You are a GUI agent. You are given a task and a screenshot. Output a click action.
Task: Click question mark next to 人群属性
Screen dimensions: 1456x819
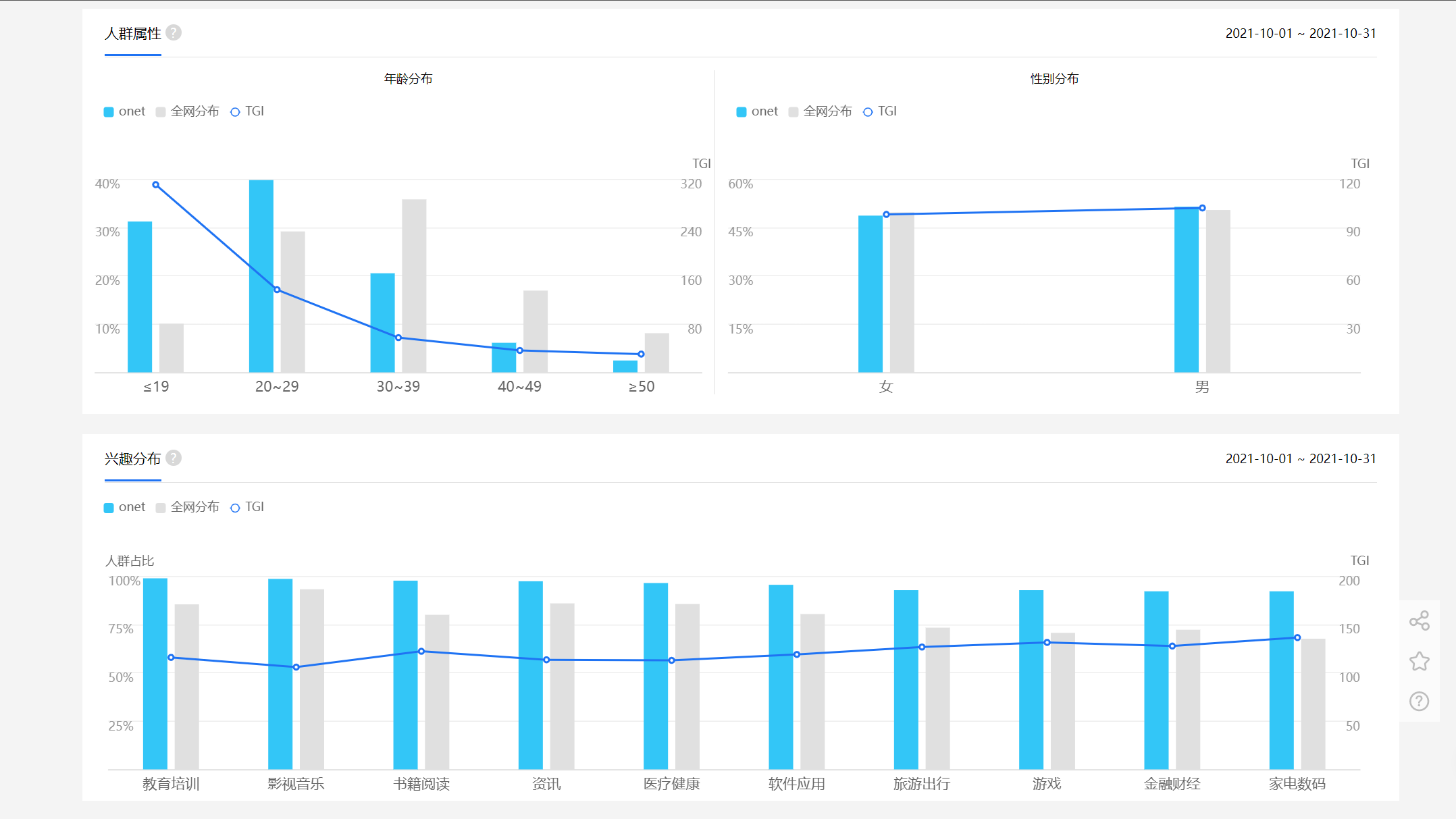click(x=174, y=32)
